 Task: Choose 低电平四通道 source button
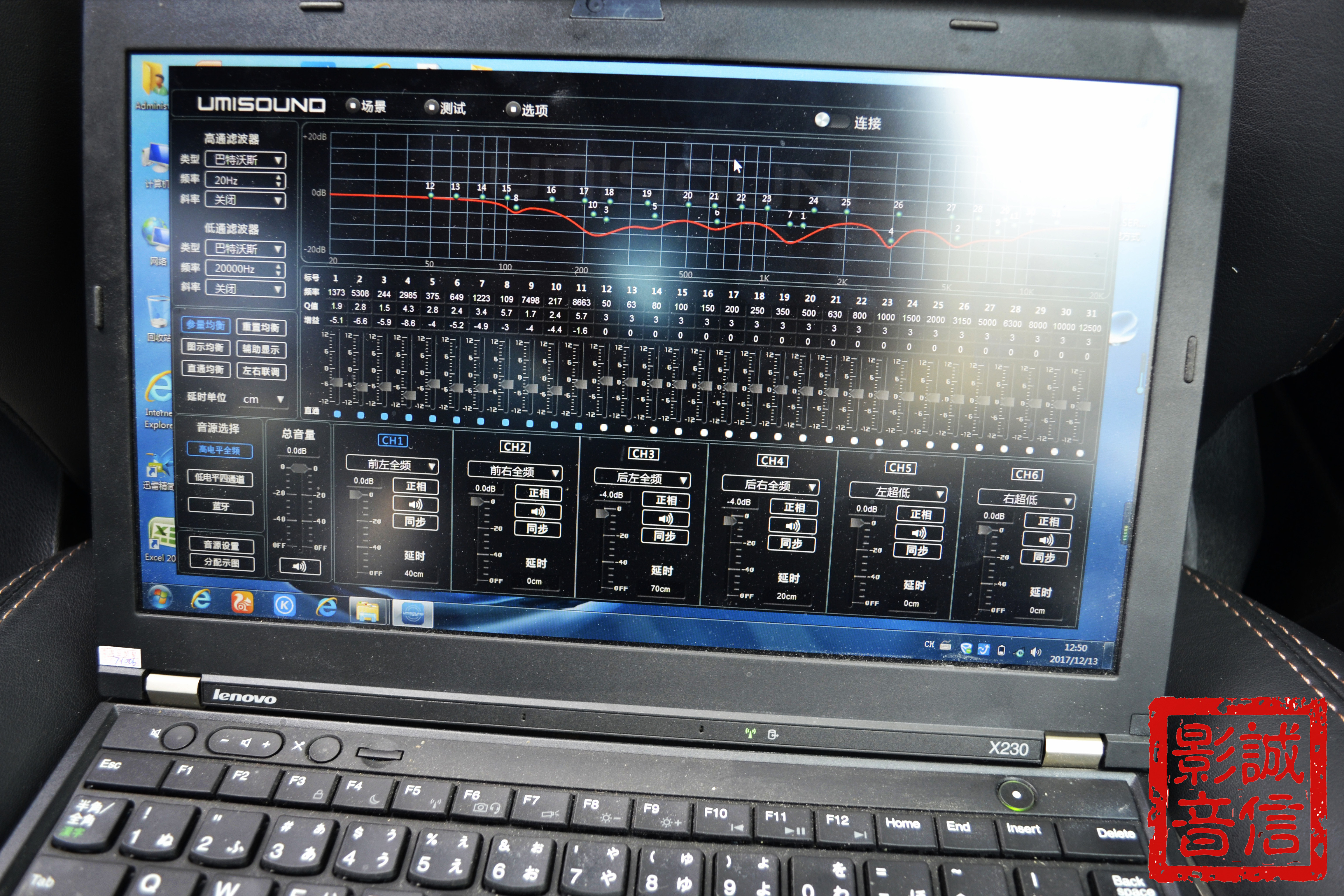tap(220, 478)
